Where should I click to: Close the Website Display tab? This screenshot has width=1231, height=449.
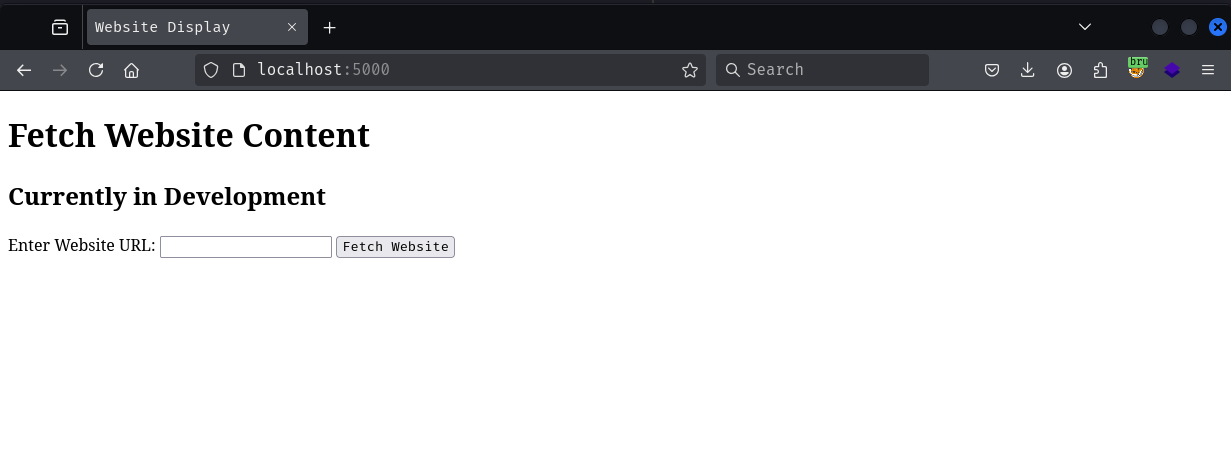(x=292, y=27)
